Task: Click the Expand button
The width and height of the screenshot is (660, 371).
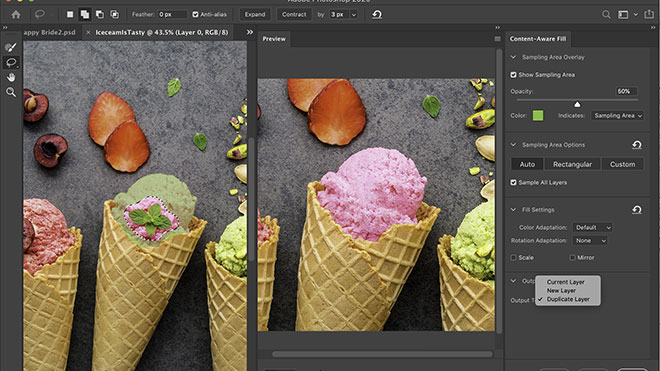Action: 255,15
